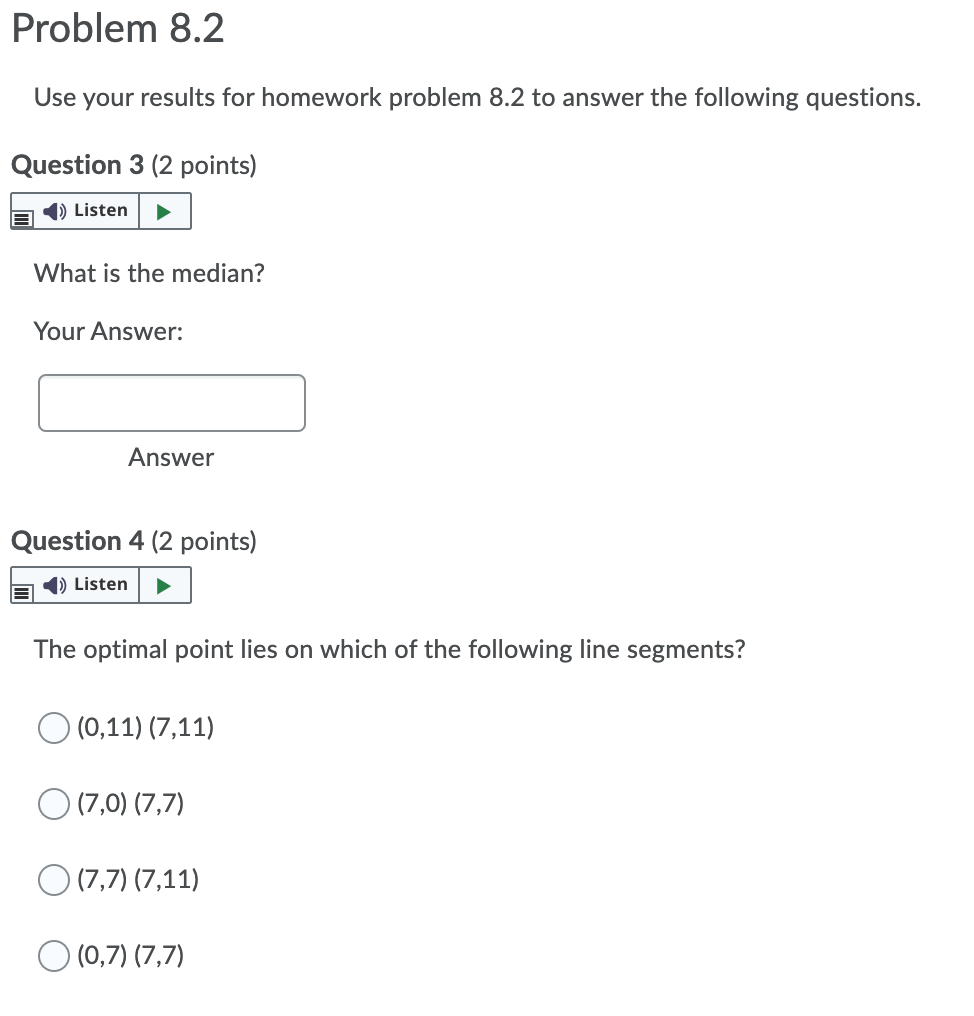Image resolution: width=974 pixels, height=1016 pixels.
Task: Click the text-lines icon on Question 3's Listen toolbar
Action: click(x=22, y=217)
